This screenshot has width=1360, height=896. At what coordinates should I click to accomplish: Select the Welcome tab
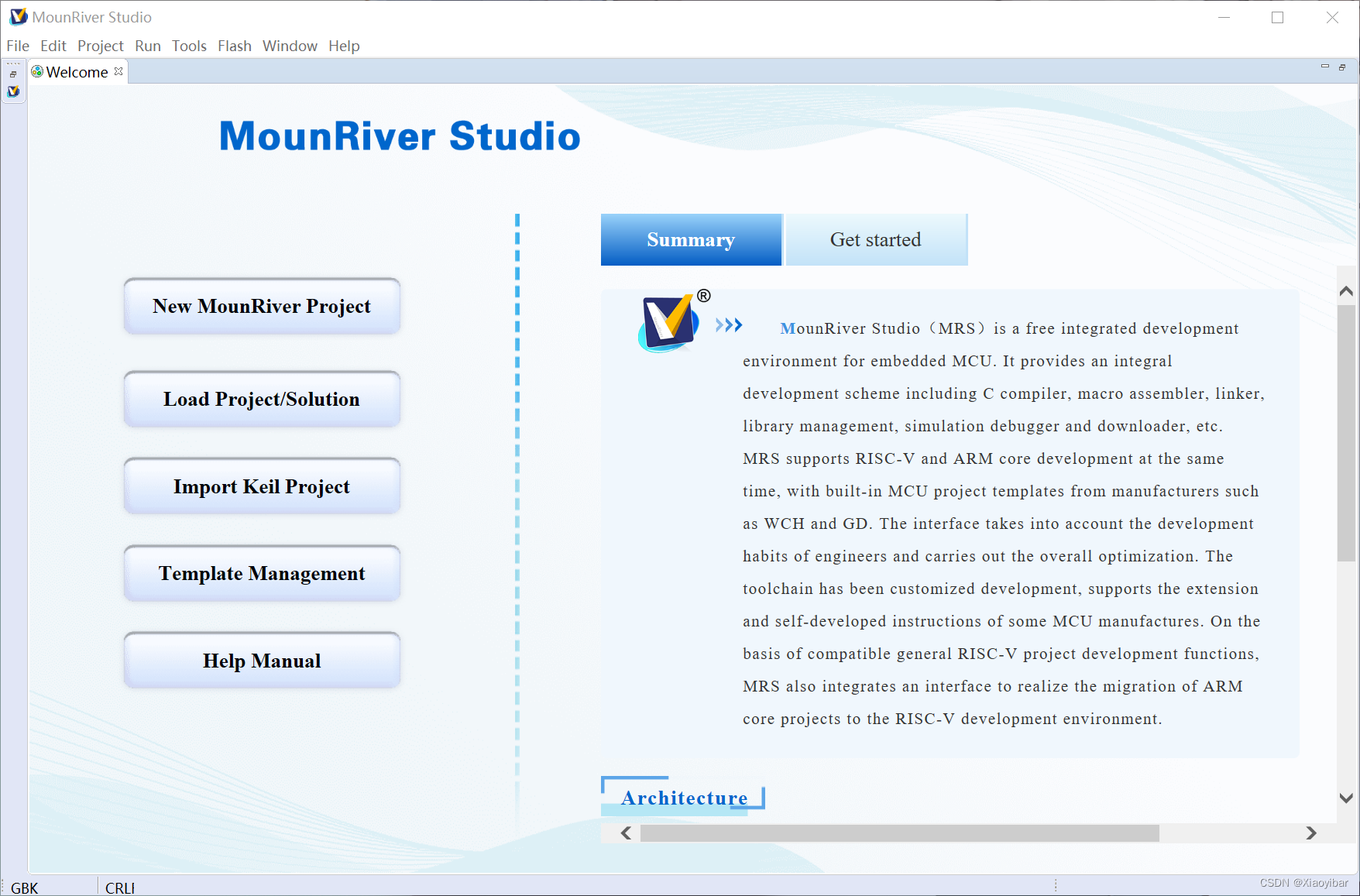pos(77,72)
